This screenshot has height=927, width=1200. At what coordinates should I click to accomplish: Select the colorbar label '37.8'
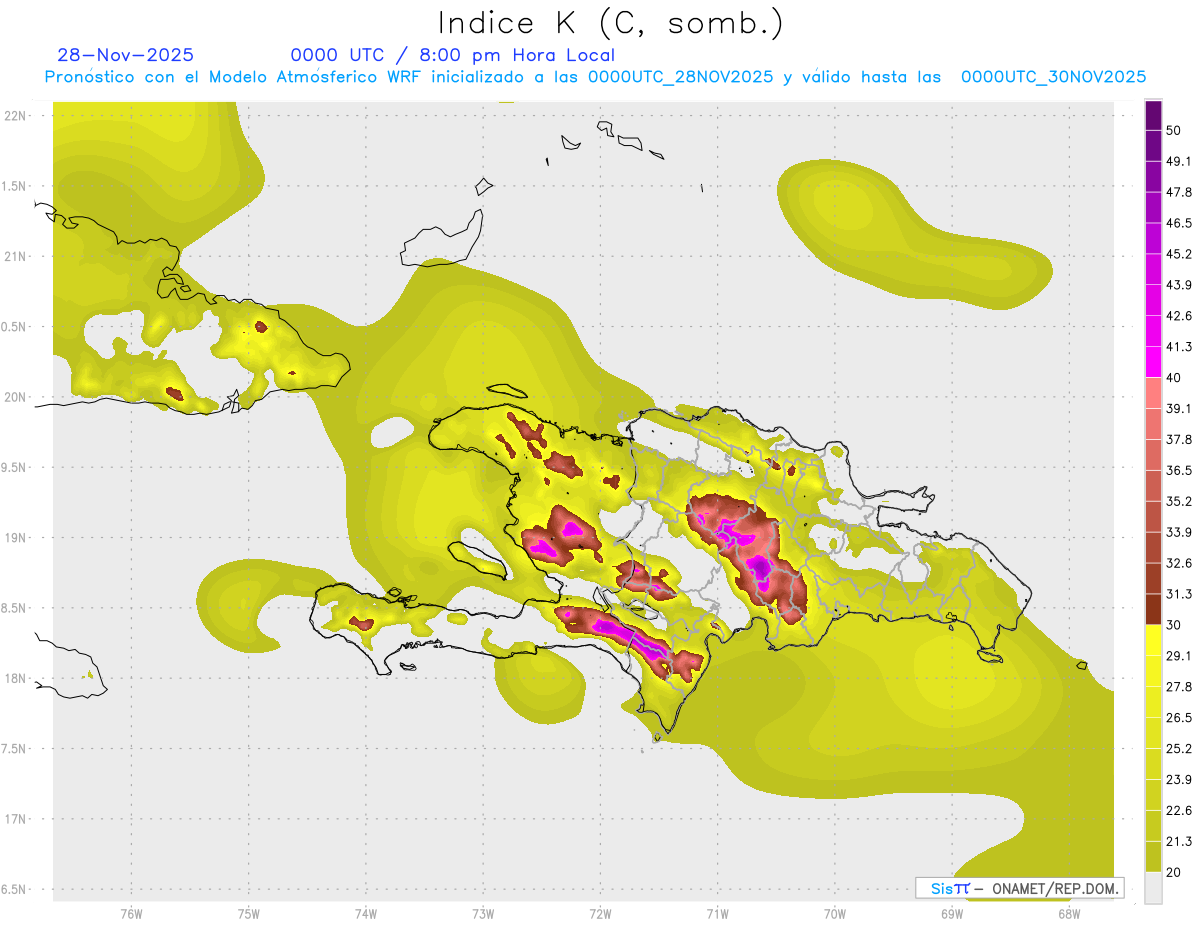pos(1179,440)
